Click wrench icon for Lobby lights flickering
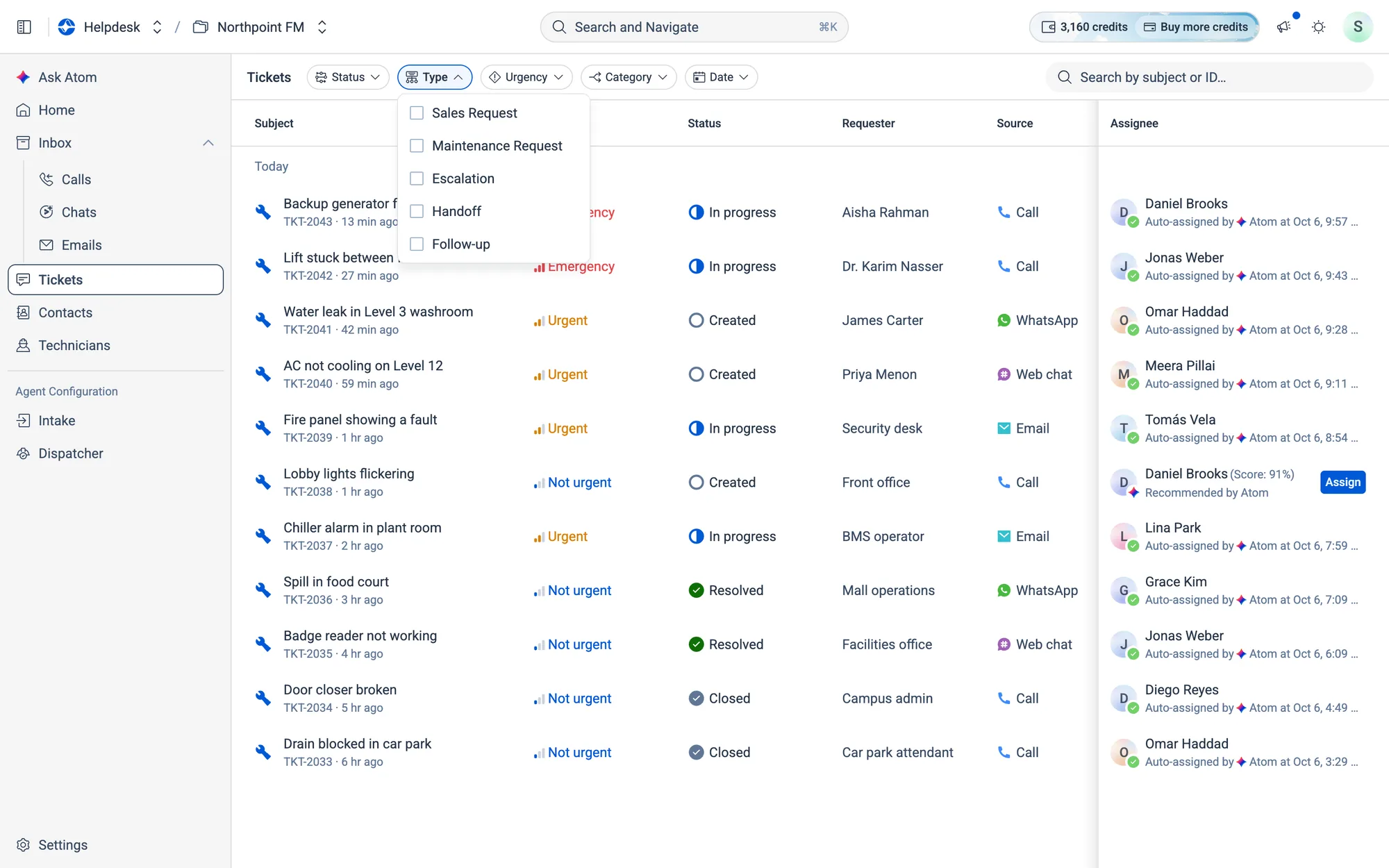Image resolution: width=1389 pixels, height=868 pixels. click(x=263, y=483)
